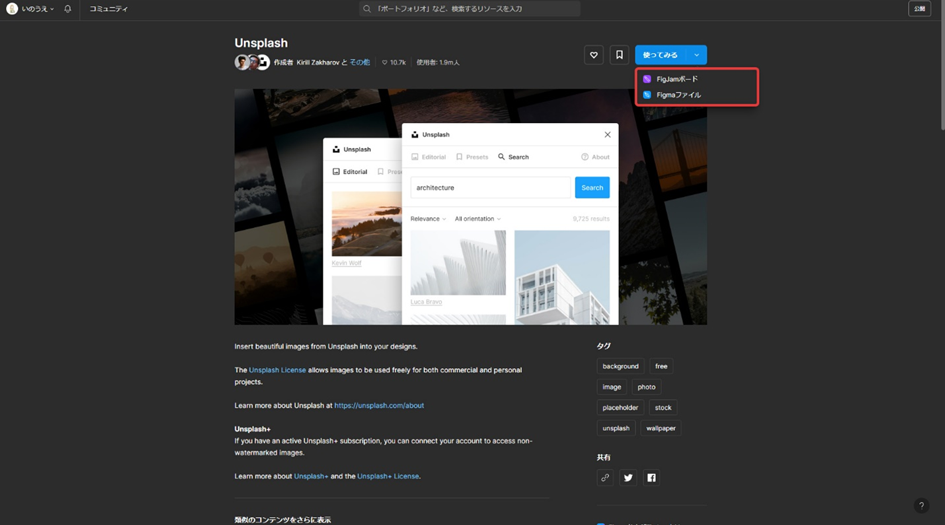Share the plugin on Twitter
Viewport: 945px width, 525px height.
coord(628,477)
